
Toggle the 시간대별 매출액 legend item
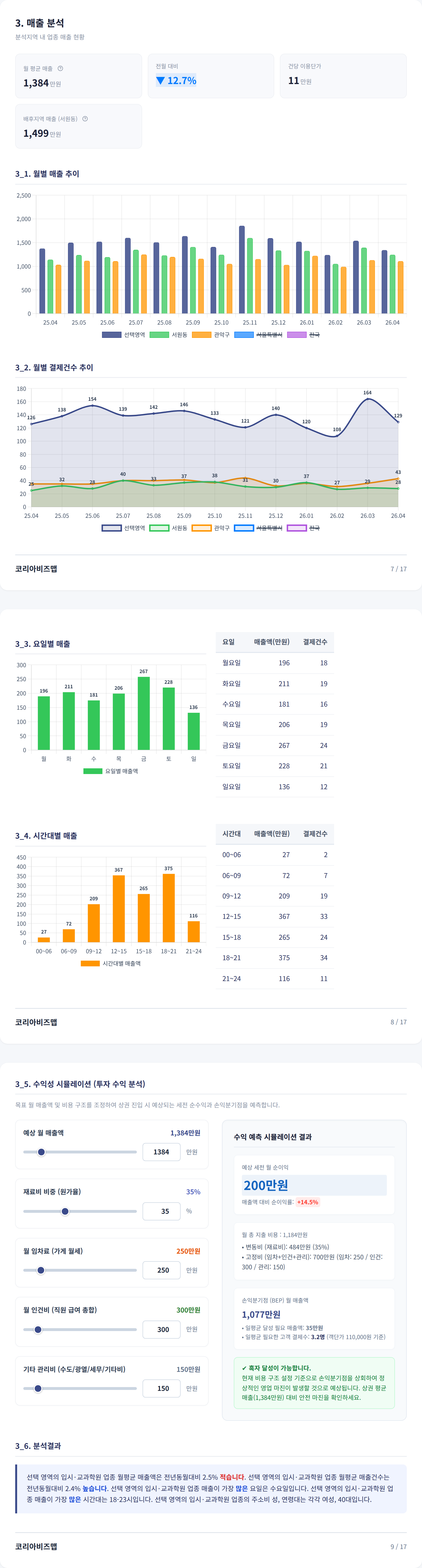coord(110,963)
